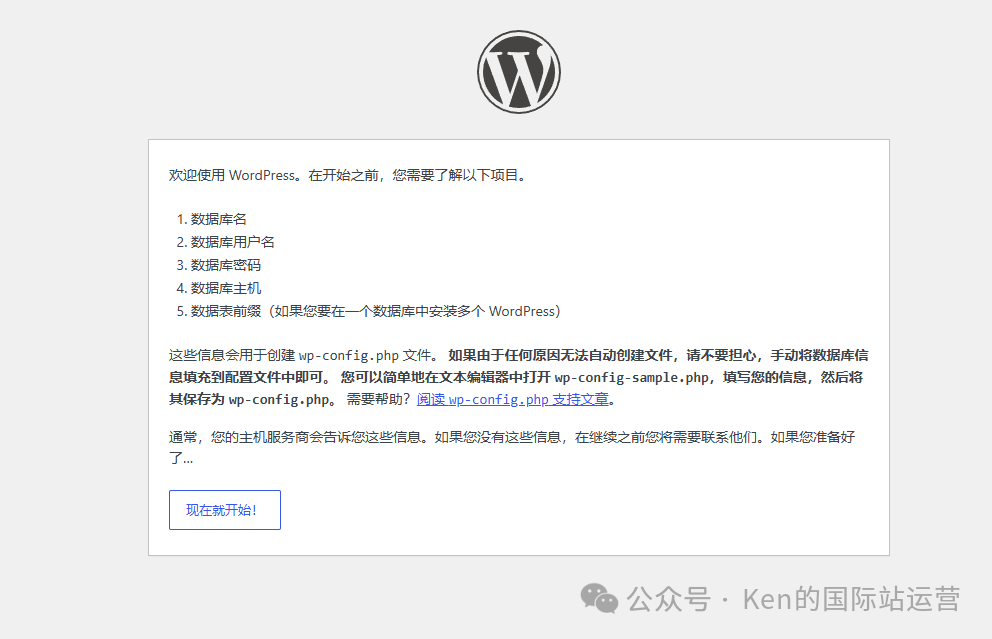Image resolution: width=992 pixels, height=639 pixels.
Task: Select the 数据表前缀 list item
Action: click(x=375, y=311)
